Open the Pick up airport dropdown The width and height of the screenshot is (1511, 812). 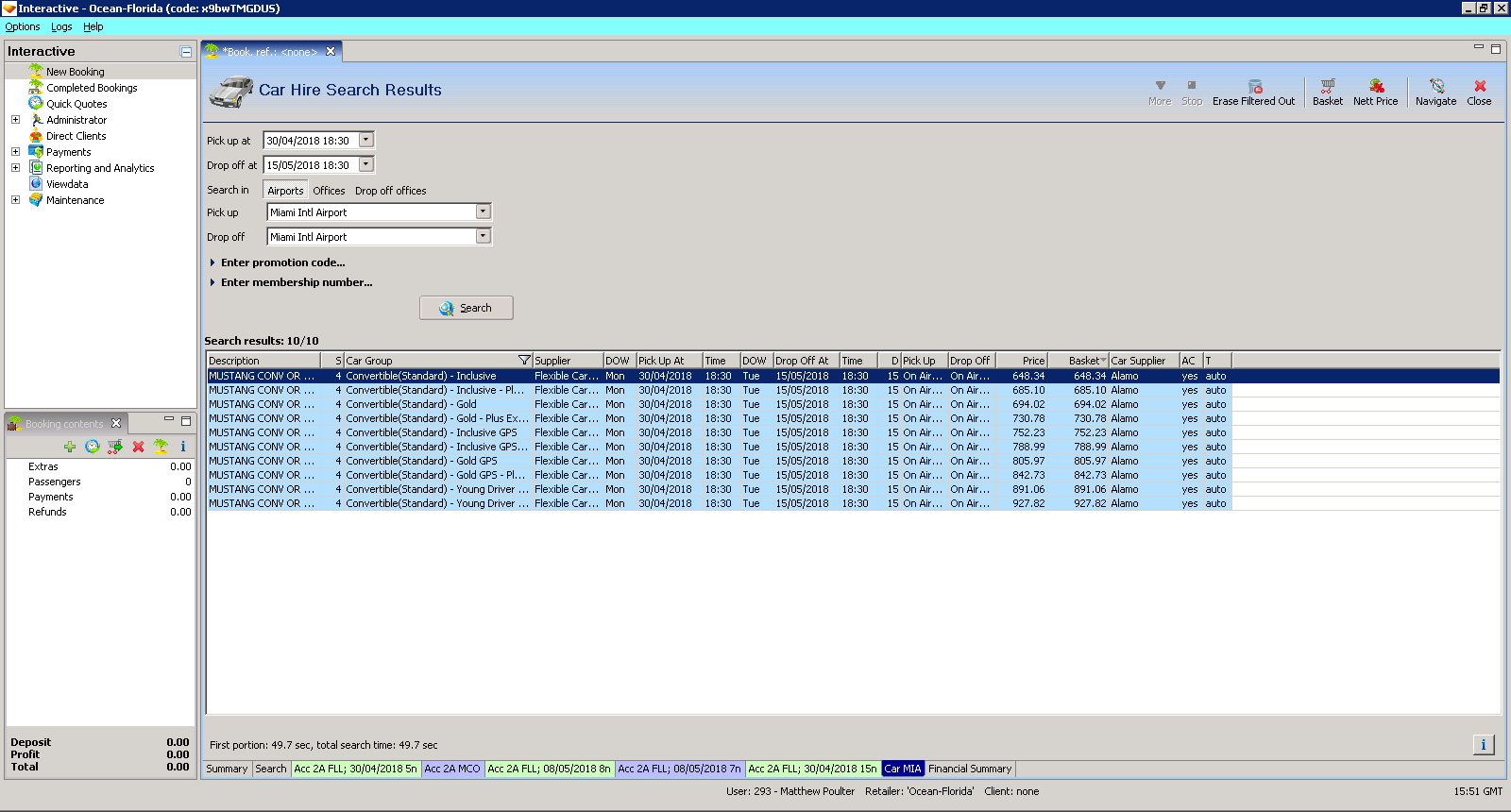tap(483, 212)
